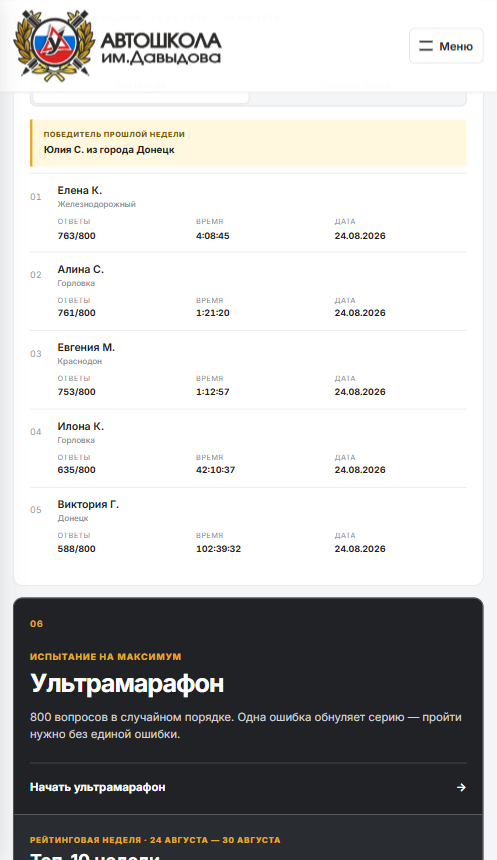497x860 pixels.
Task: Click the orange 06 card number
Action: [36, 624]
